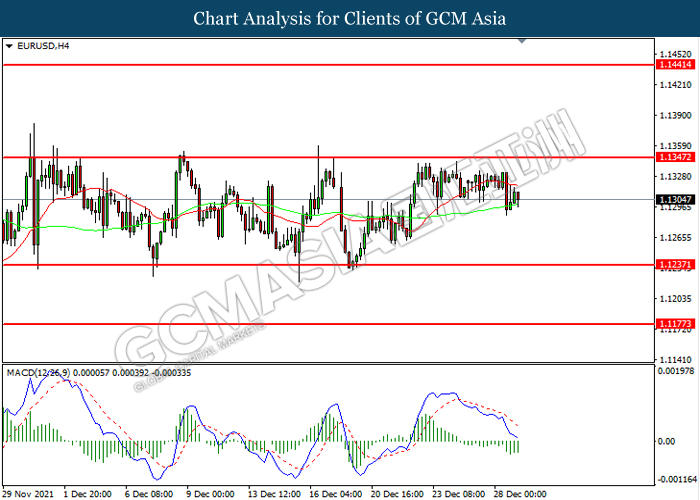Click the 1.14520 price axis value
Screen dimensions: 700x500
pos(675,54)
